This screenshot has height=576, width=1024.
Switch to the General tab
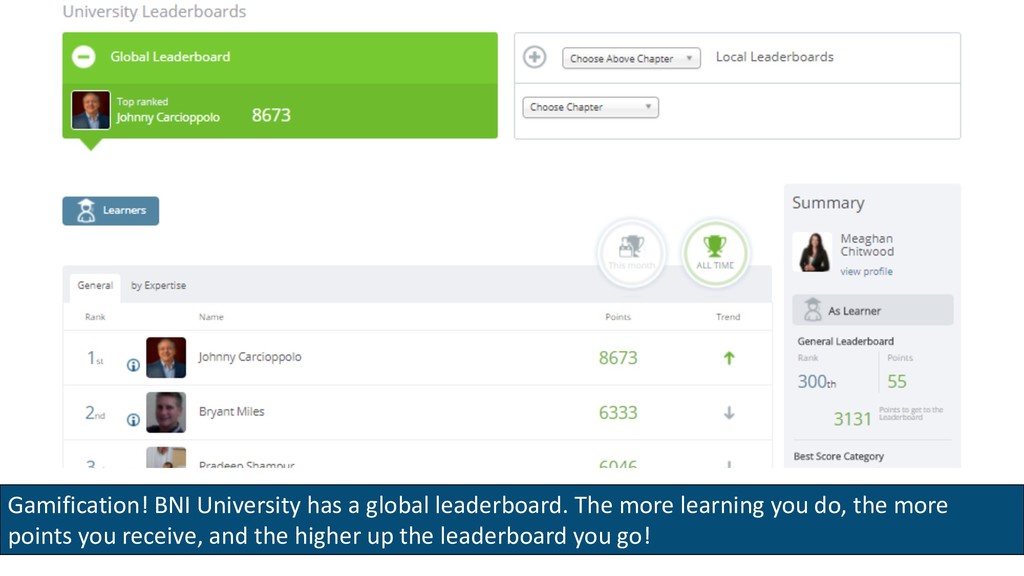pyautogui.click(x=95, y=286)
